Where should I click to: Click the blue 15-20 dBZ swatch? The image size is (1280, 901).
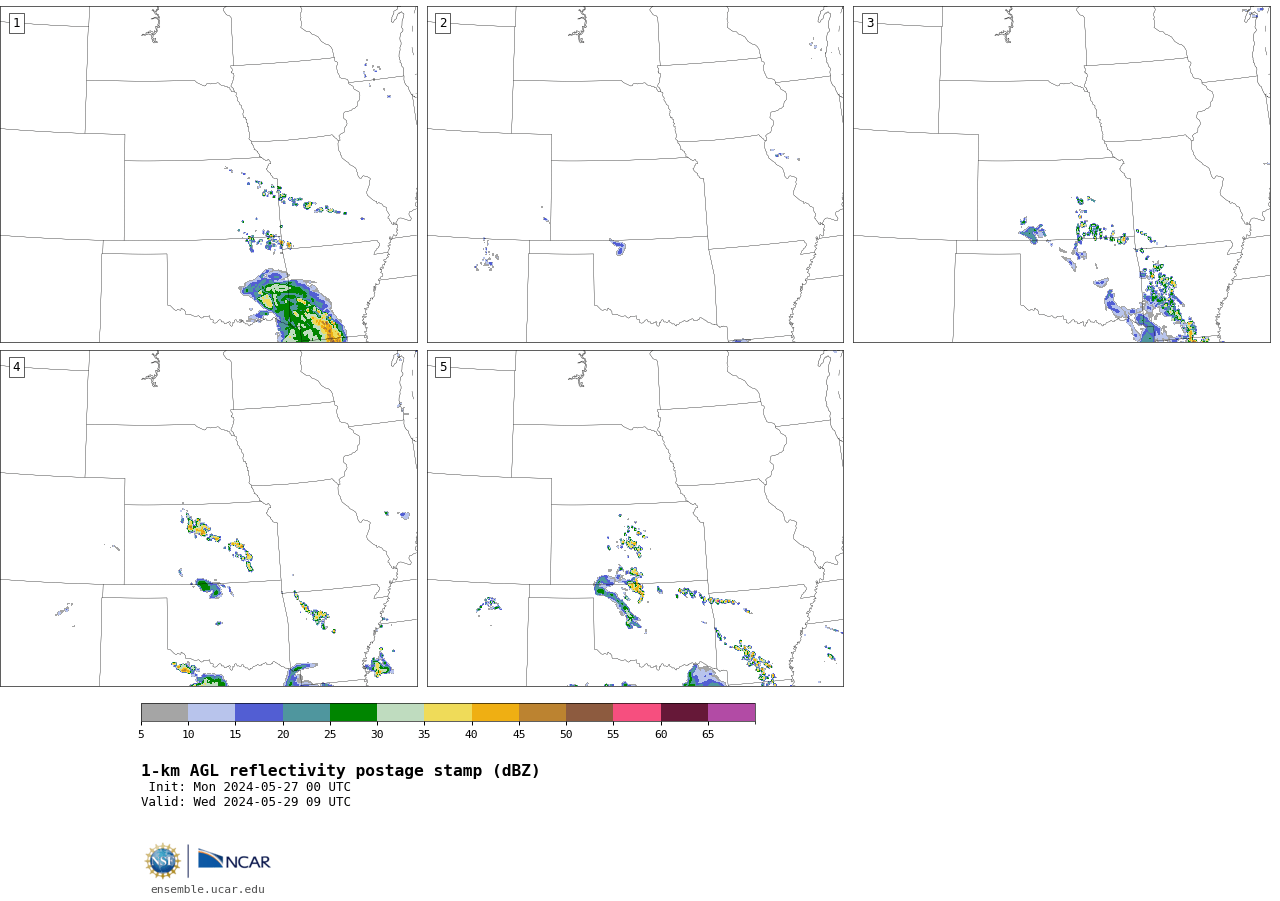click(259, 712)
